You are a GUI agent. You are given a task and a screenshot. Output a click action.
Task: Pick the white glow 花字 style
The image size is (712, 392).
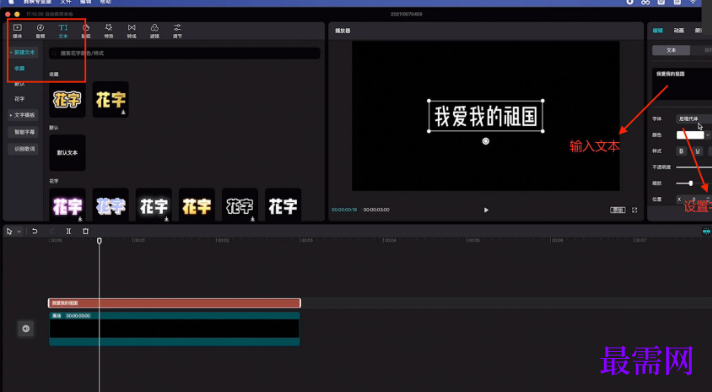point(154,206)
